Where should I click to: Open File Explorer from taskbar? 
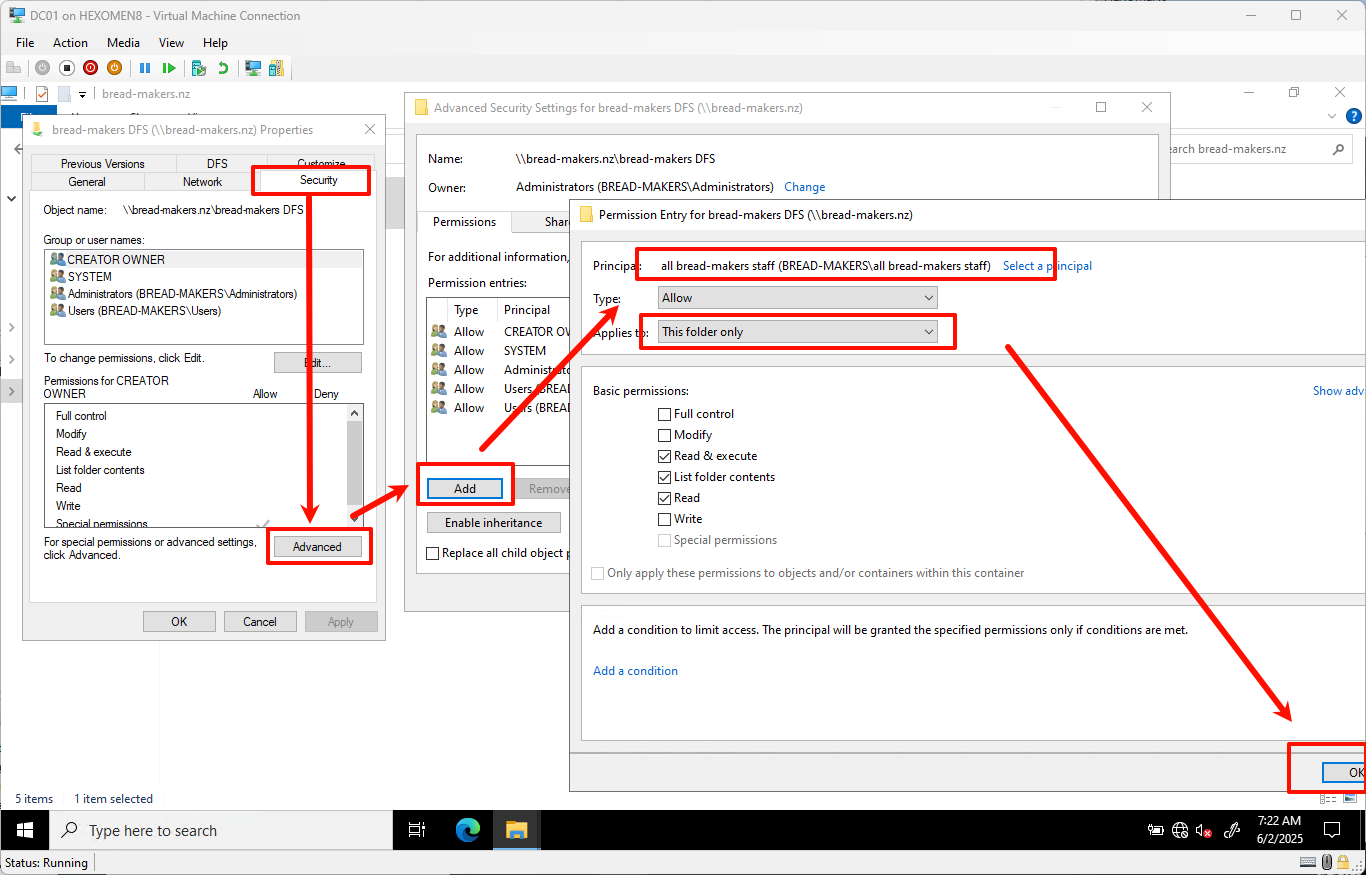click(x=516, y=830)
